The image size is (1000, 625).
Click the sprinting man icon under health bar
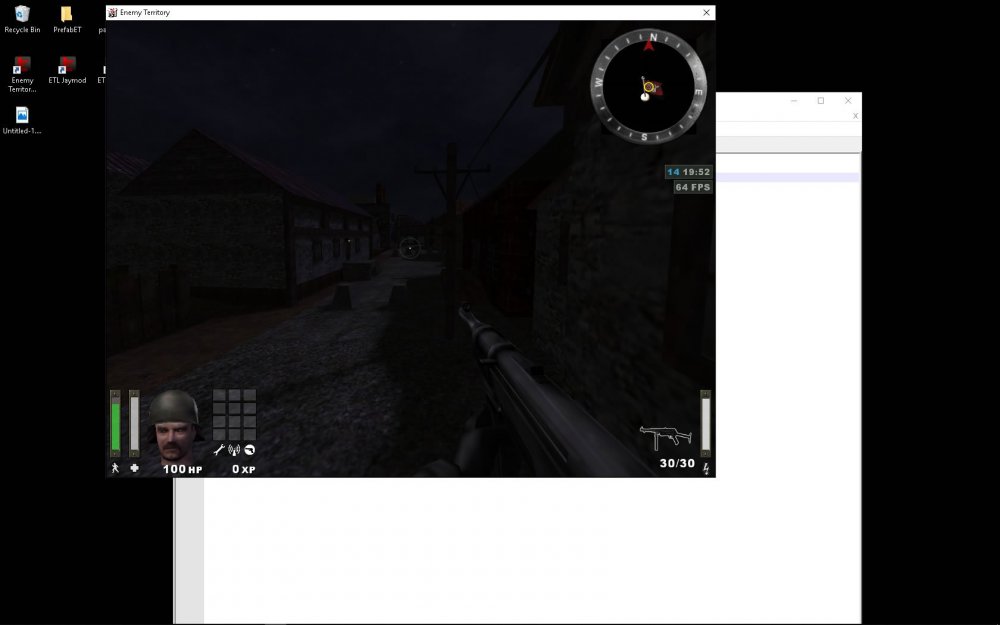(x=115, y=468)
